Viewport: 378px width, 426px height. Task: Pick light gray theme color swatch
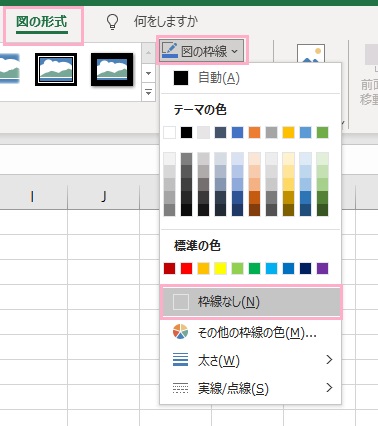tap(203, 132)
